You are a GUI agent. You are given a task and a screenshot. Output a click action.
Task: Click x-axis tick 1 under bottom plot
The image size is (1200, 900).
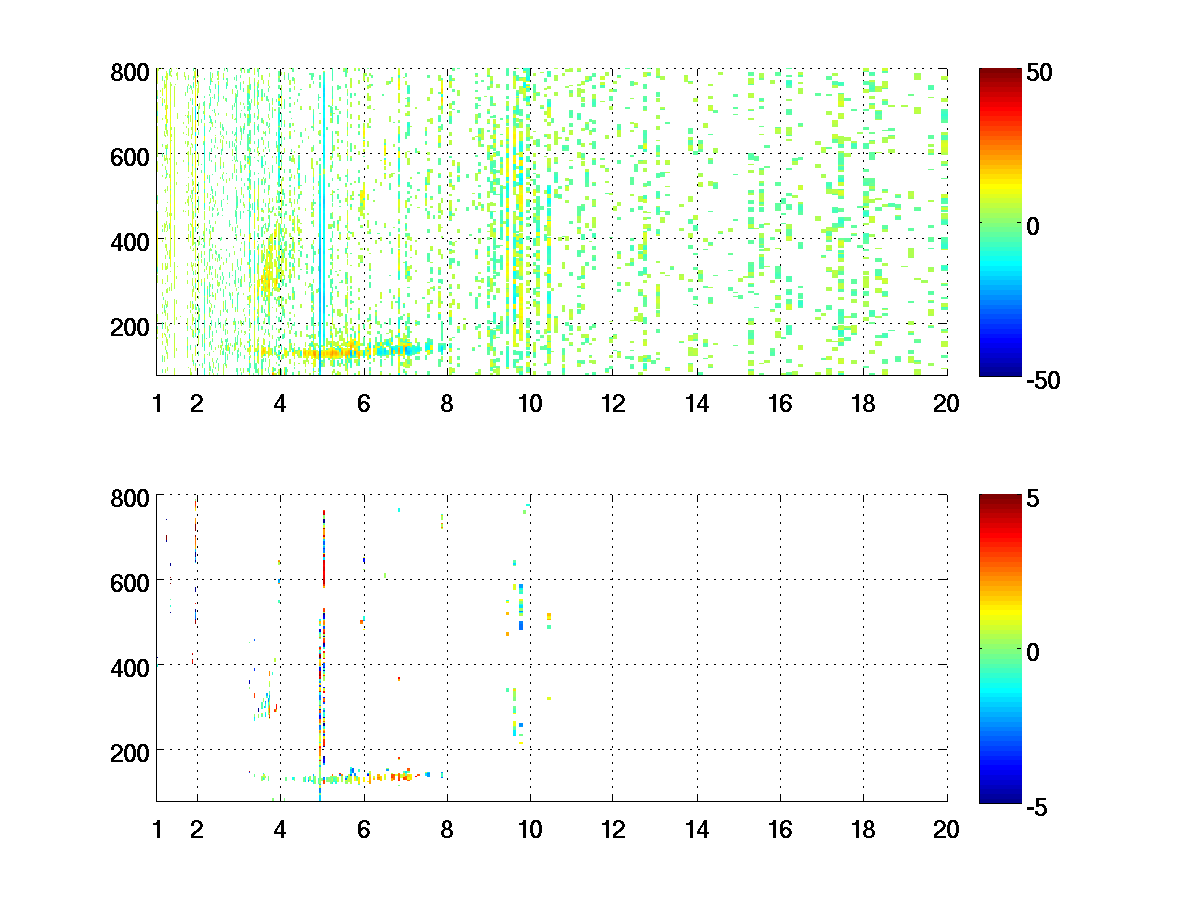[x=157, y=829]
